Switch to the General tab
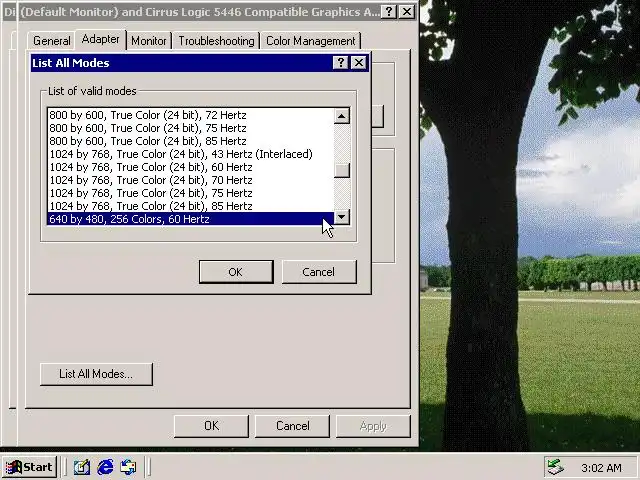This screenshot has width=640, height=480. coord(51,41)
